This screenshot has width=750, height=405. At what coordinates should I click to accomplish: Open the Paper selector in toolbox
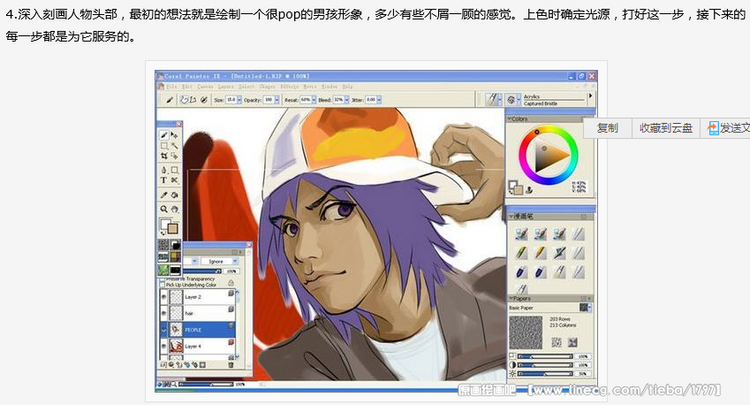[x=163, y=245]
